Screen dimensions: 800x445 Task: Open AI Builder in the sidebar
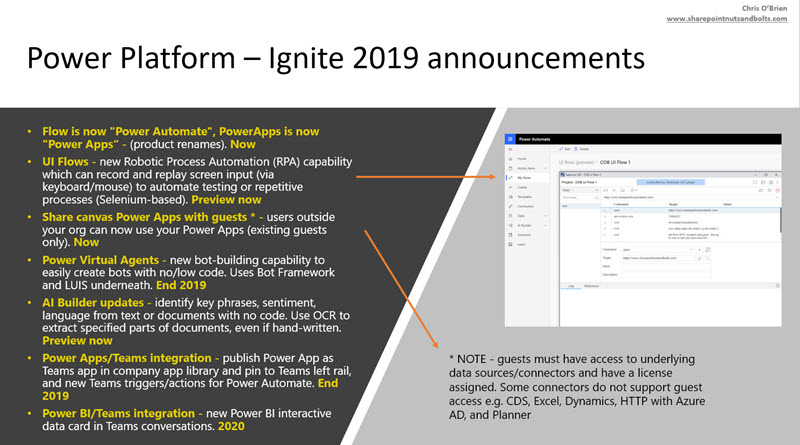tap(524, 226)
